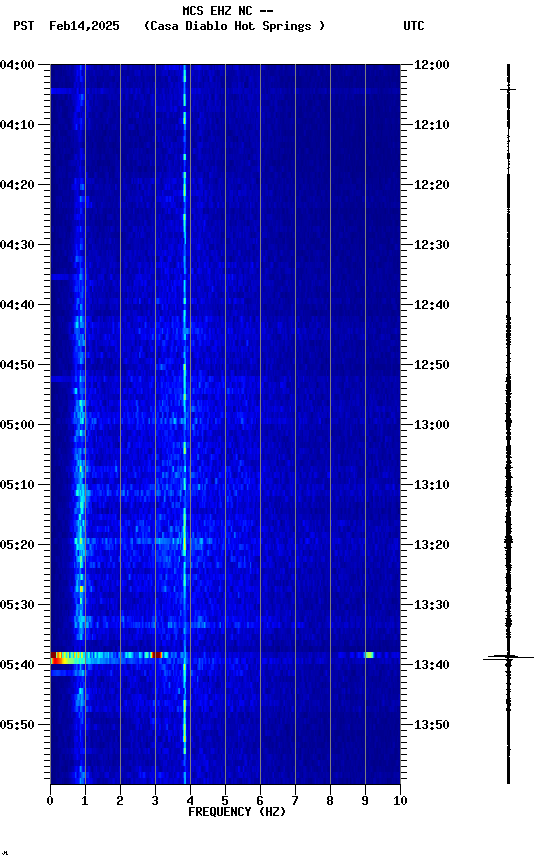Click the PST time label '05:20'
Screen dimensions: 552x864
tap(17, 545)
